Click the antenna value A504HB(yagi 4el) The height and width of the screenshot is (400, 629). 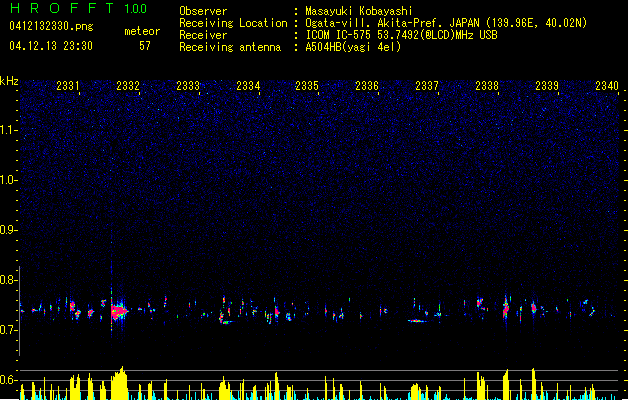(353, 47)
